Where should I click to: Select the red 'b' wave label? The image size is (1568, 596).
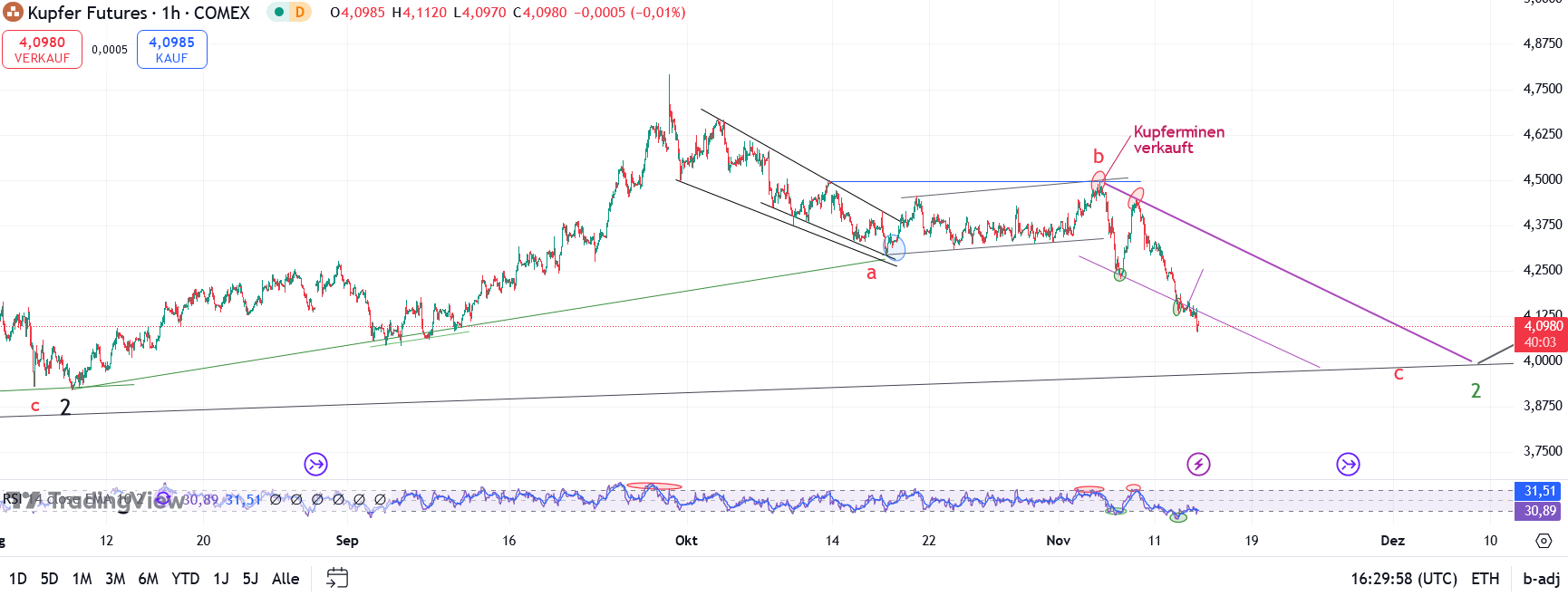[1098, 157]
